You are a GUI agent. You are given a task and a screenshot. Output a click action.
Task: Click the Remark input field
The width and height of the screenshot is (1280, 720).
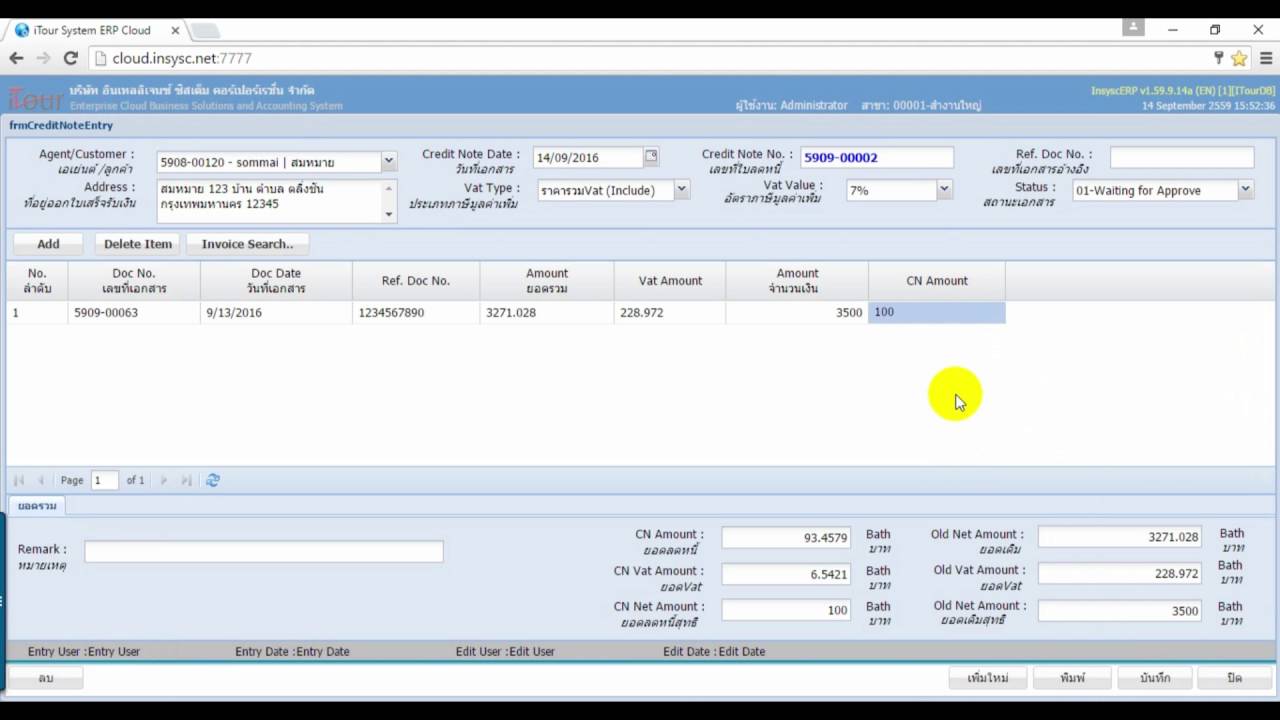[x=264, y=551]
